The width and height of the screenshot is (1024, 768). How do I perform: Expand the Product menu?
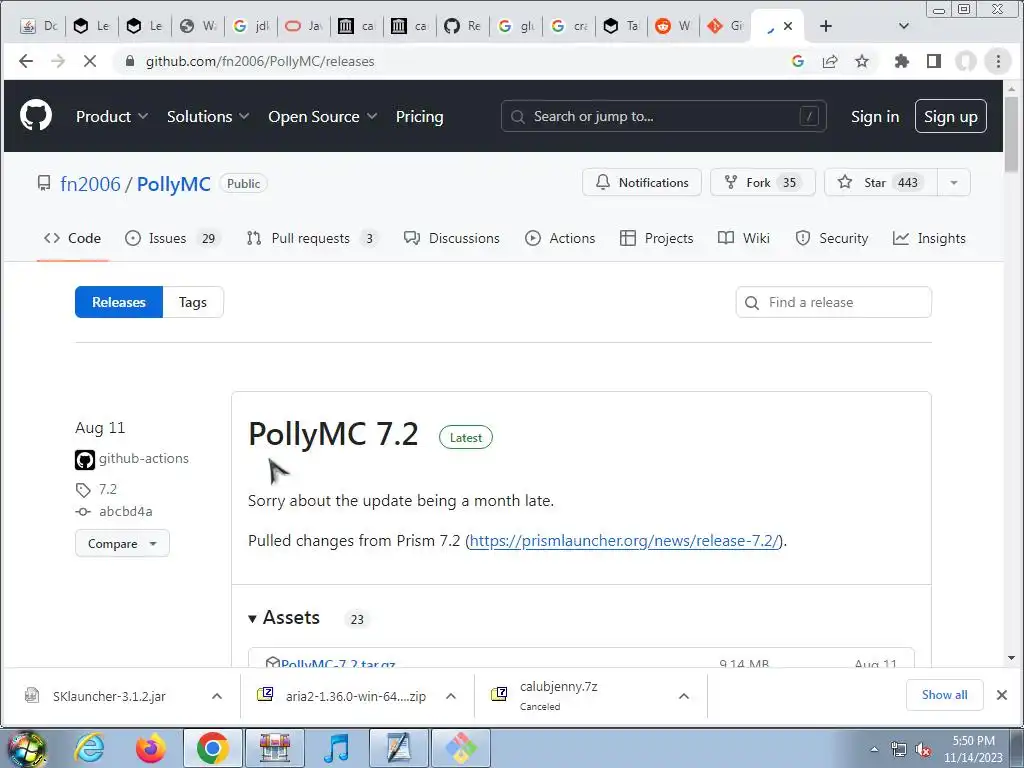(112, 116)
